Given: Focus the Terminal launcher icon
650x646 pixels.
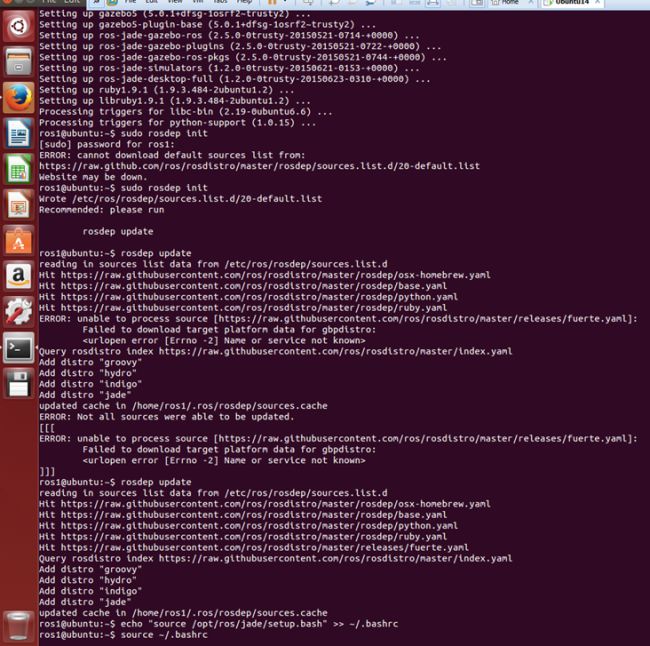Looking at the screenshot, I should tap(18, 348).
